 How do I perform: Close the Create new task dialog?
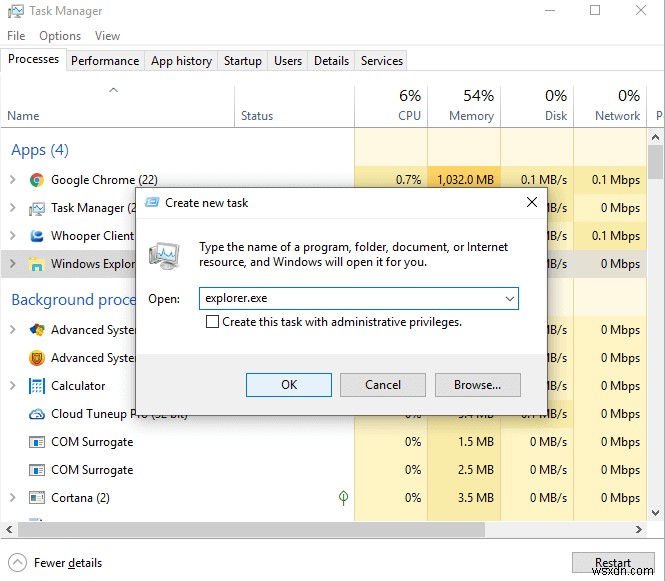click(531, 202)
